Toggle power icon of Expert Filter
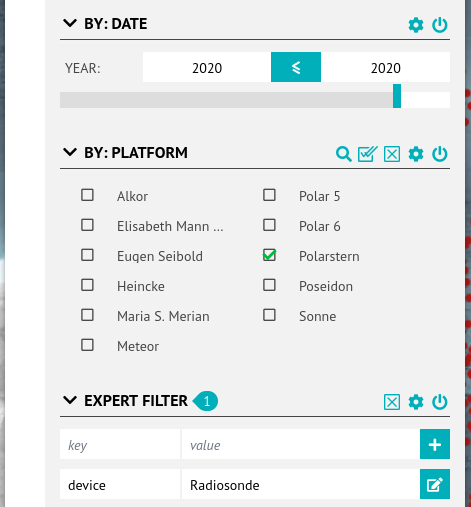 tap(440, 402)
